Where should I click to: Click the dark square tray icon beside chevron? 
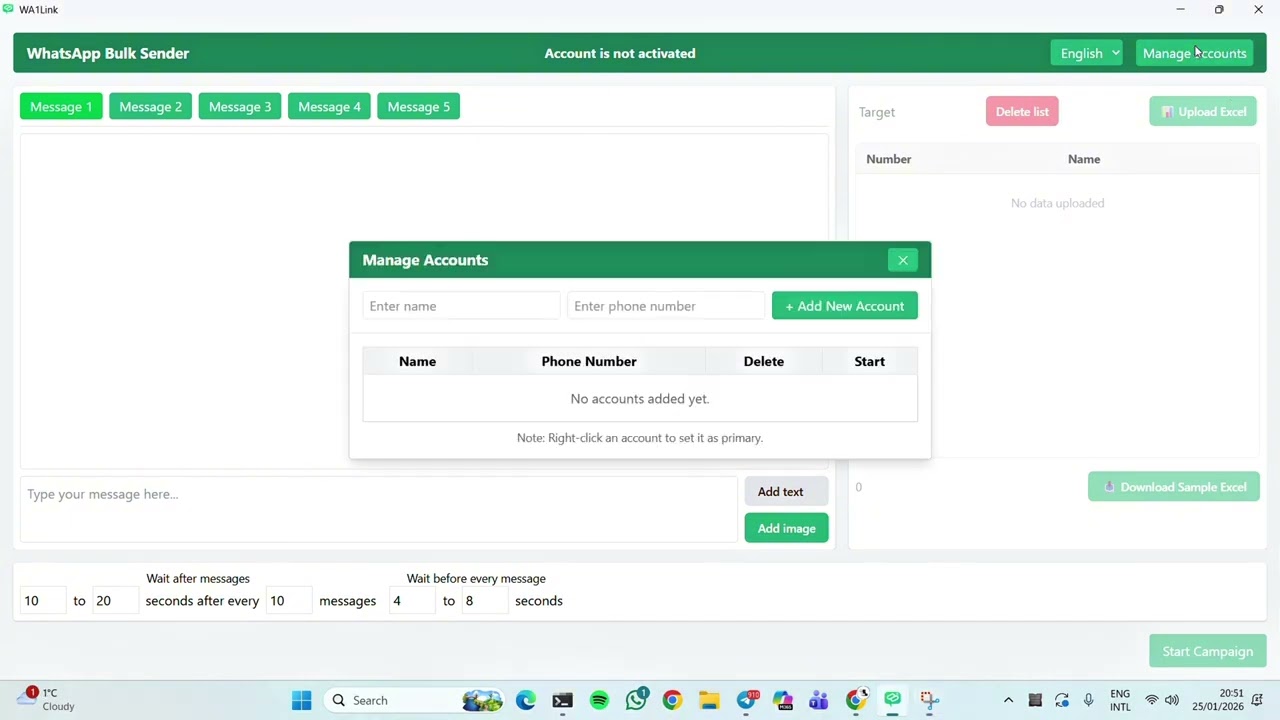(x=1035, y=700)
